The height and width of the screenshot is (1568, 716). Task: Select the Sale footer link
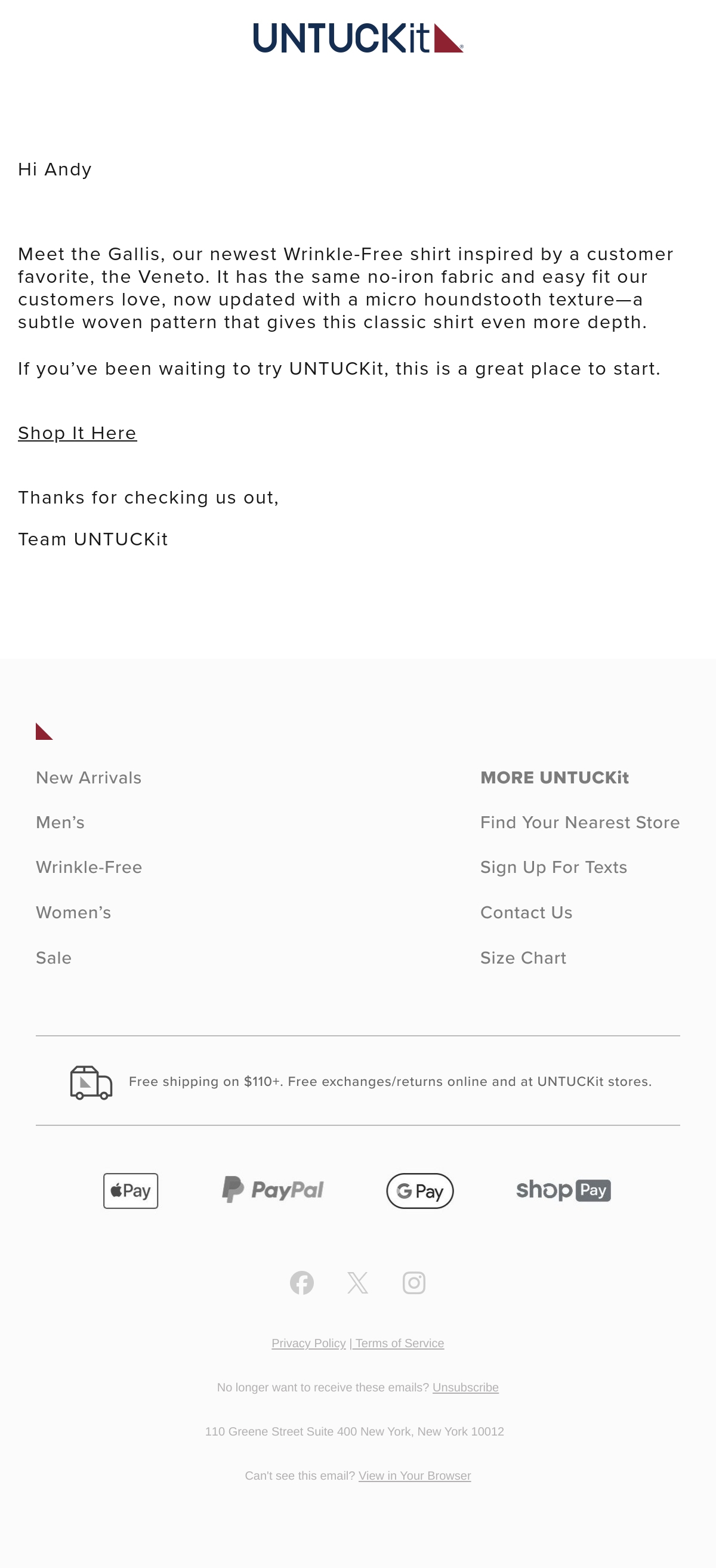(x=54, y=958)
